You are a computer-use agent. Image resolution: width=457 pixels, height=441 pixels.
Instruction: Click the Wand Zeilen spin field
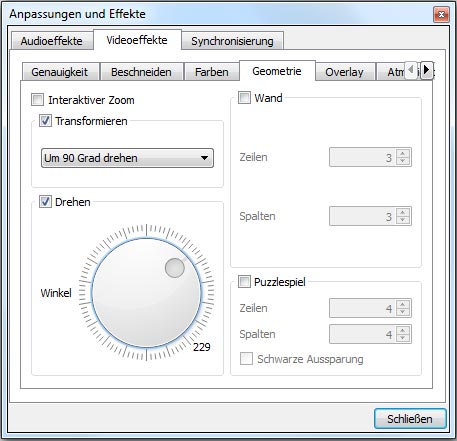370,157
